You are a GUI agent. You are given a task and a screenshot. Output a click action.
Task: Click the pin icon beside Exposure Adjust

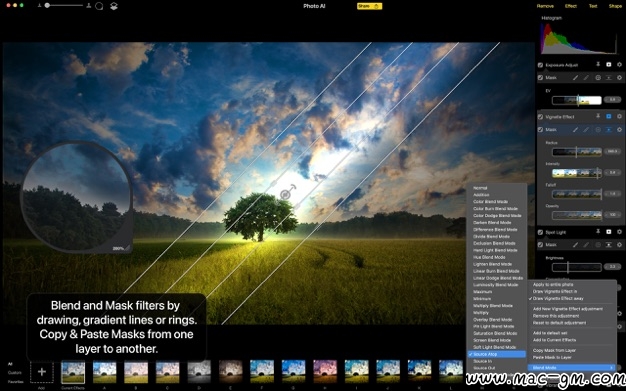[598, 65]
